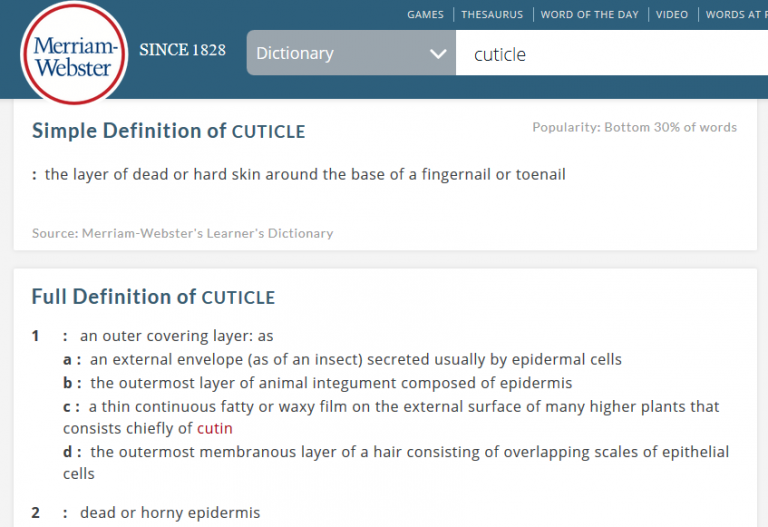This screenshot has height=527, width=768.
Task: Click the Simple Definition of CUTICLE heading
Action: tap(168, 131)
